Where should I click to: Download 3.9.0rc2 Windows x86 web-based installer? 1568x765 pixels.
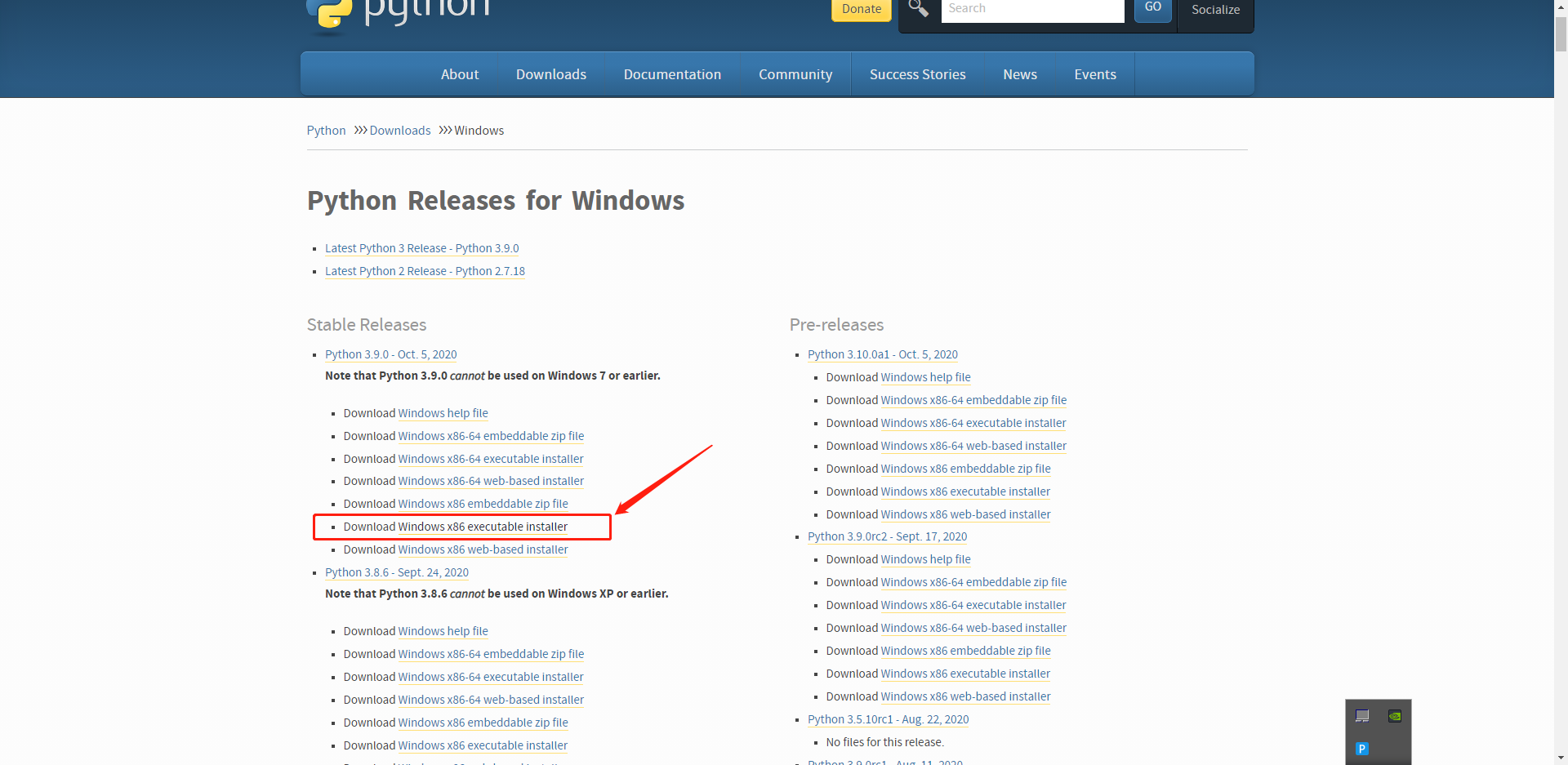(966, 696)
